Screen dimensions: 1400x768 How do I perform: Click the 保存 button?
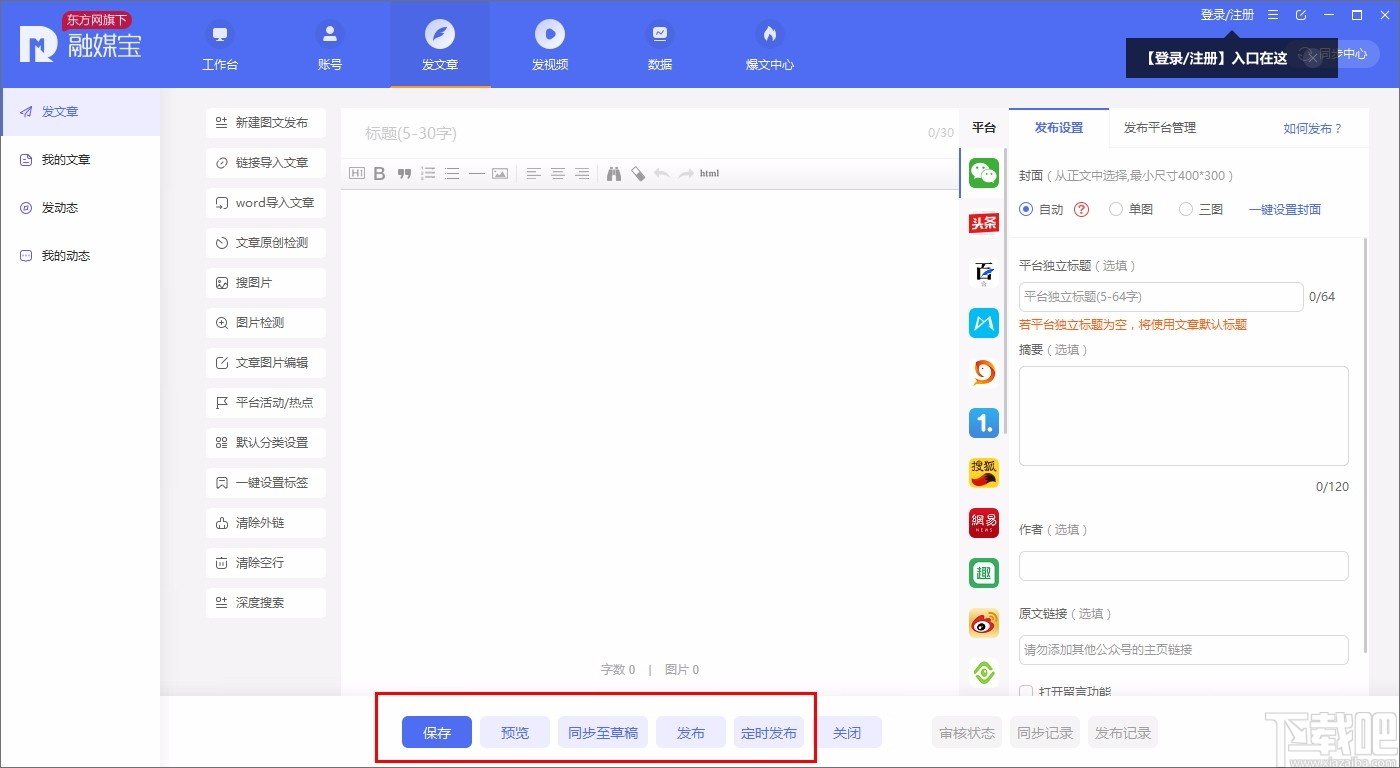(x=436, y=732)
